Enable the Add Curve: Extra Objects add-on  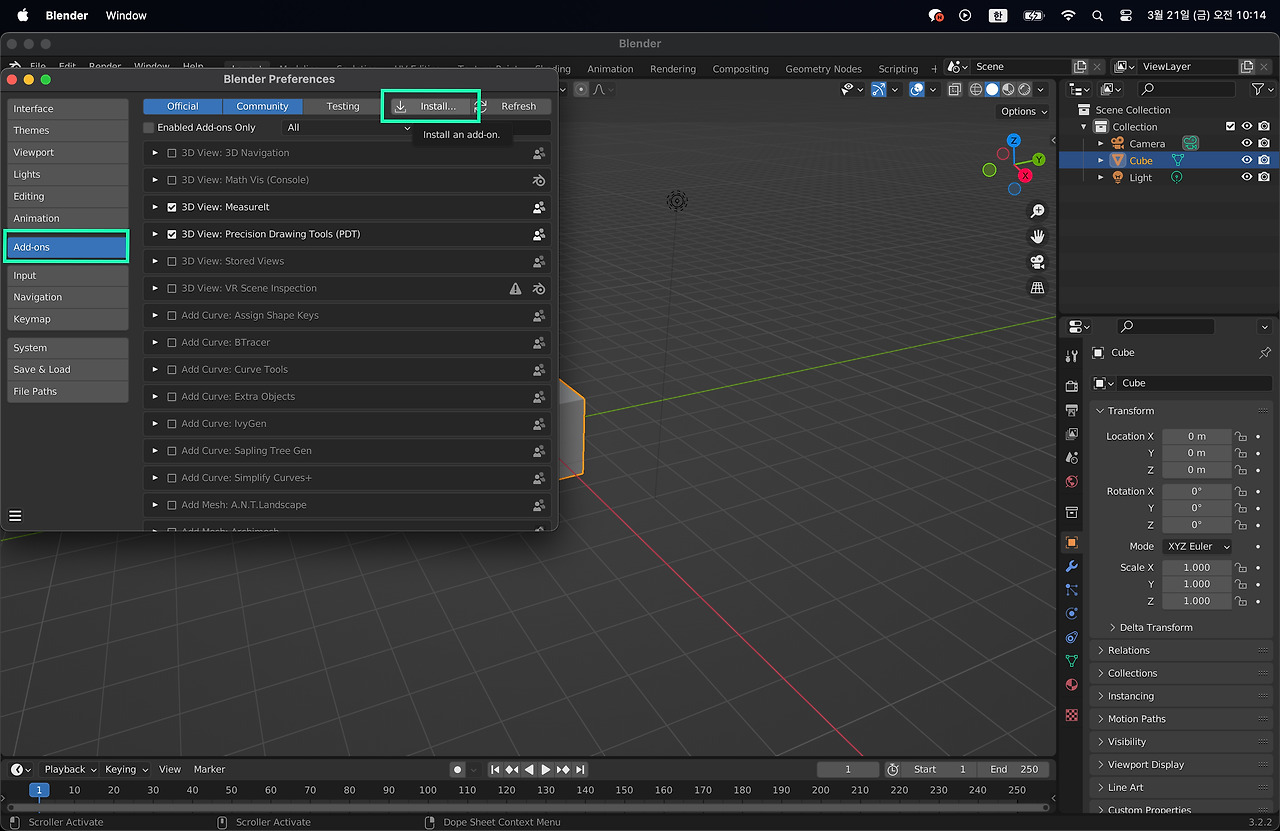click(x=172, y=396)
